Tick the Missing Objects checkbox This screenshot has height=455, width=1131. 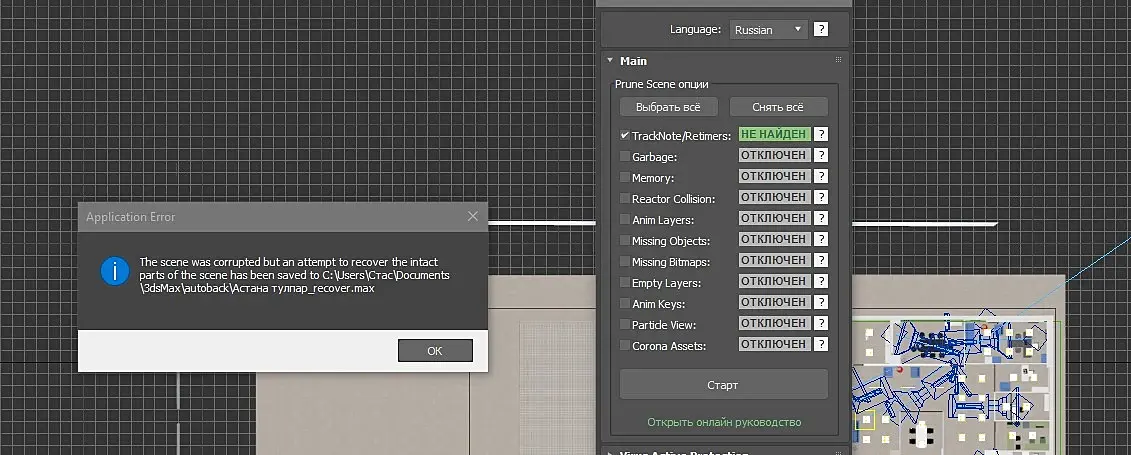click(x=625, y=240)
